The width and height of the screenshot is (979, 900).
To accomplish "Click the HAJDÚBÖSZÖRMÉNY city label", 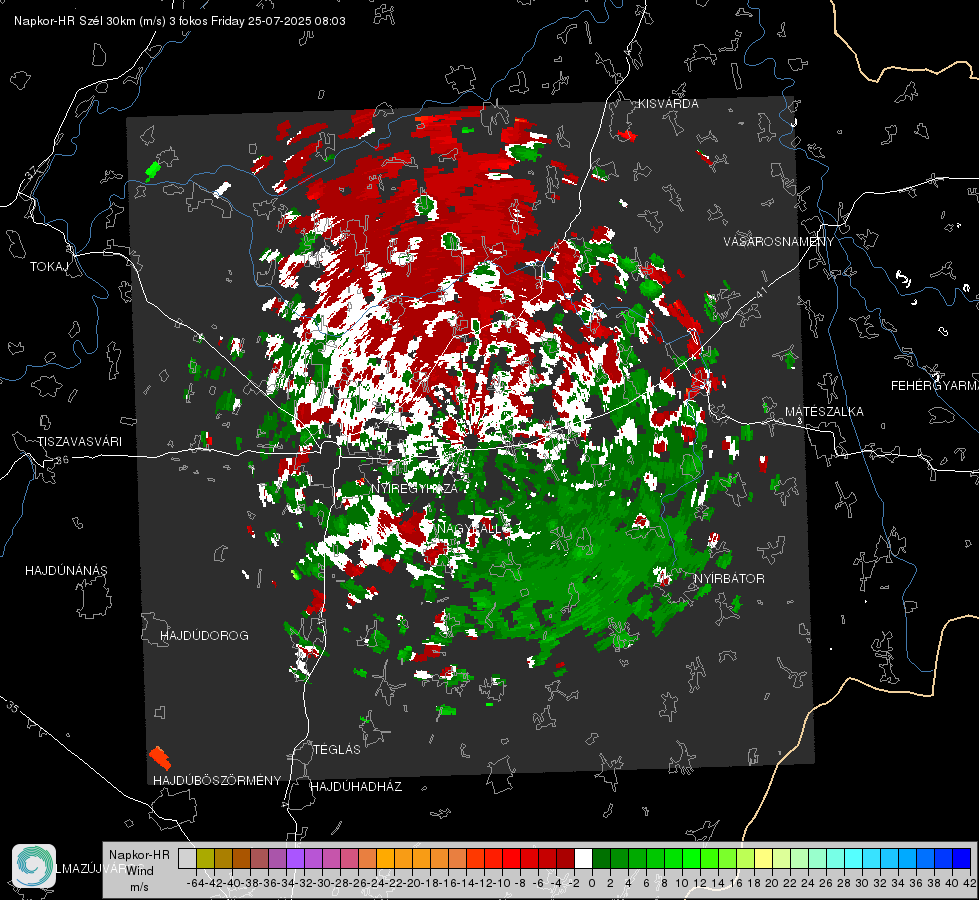I will [x=217, y=781].
